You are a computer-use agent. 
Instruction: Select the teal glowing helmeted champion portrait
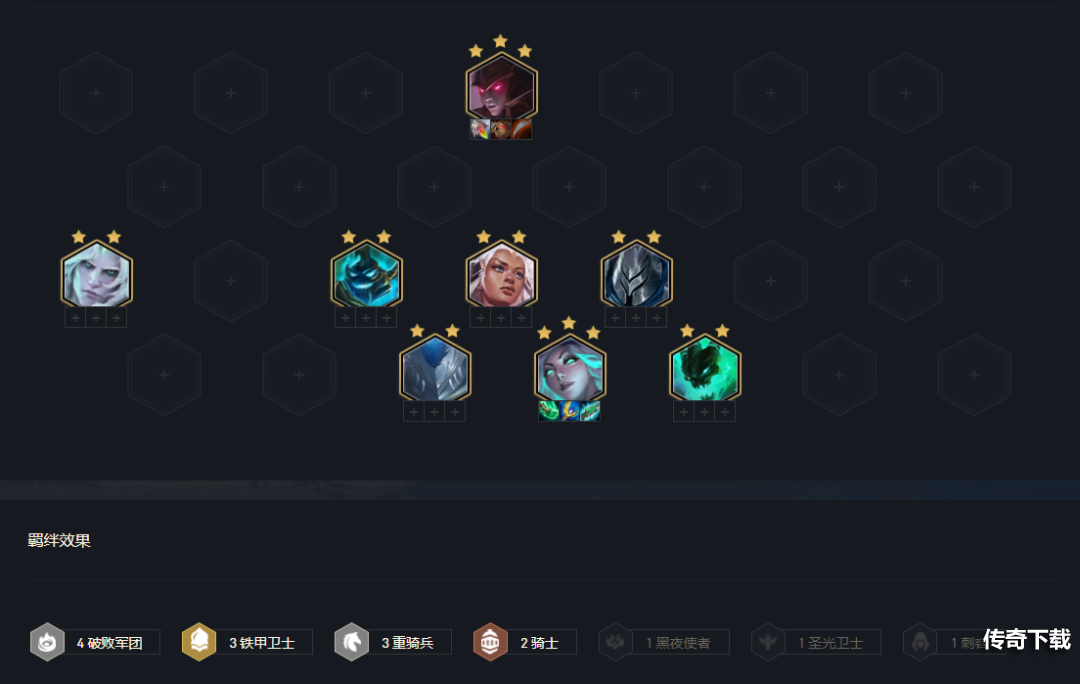[366, 274]
